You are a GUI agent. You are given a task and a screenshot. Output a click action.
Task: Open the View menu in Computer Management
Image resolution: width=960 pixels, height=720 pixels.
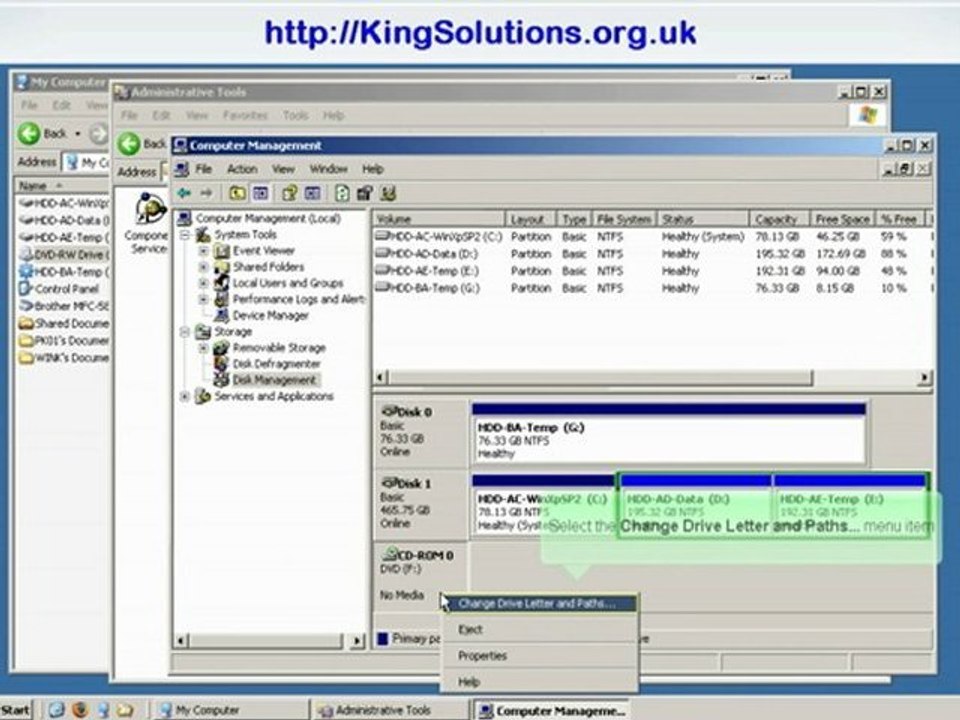tap(283, 169)
